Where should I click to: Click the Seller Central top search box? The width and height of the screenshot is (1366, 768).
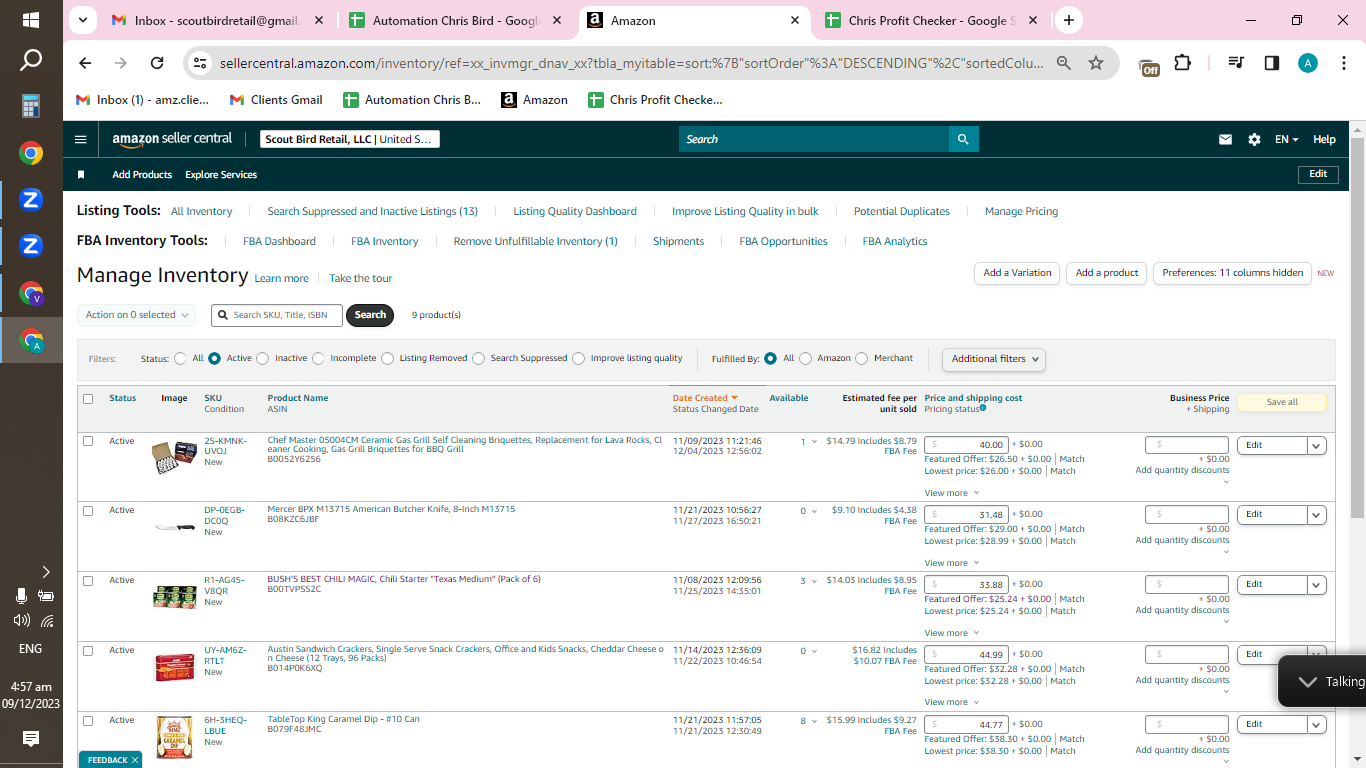(814, 139)
